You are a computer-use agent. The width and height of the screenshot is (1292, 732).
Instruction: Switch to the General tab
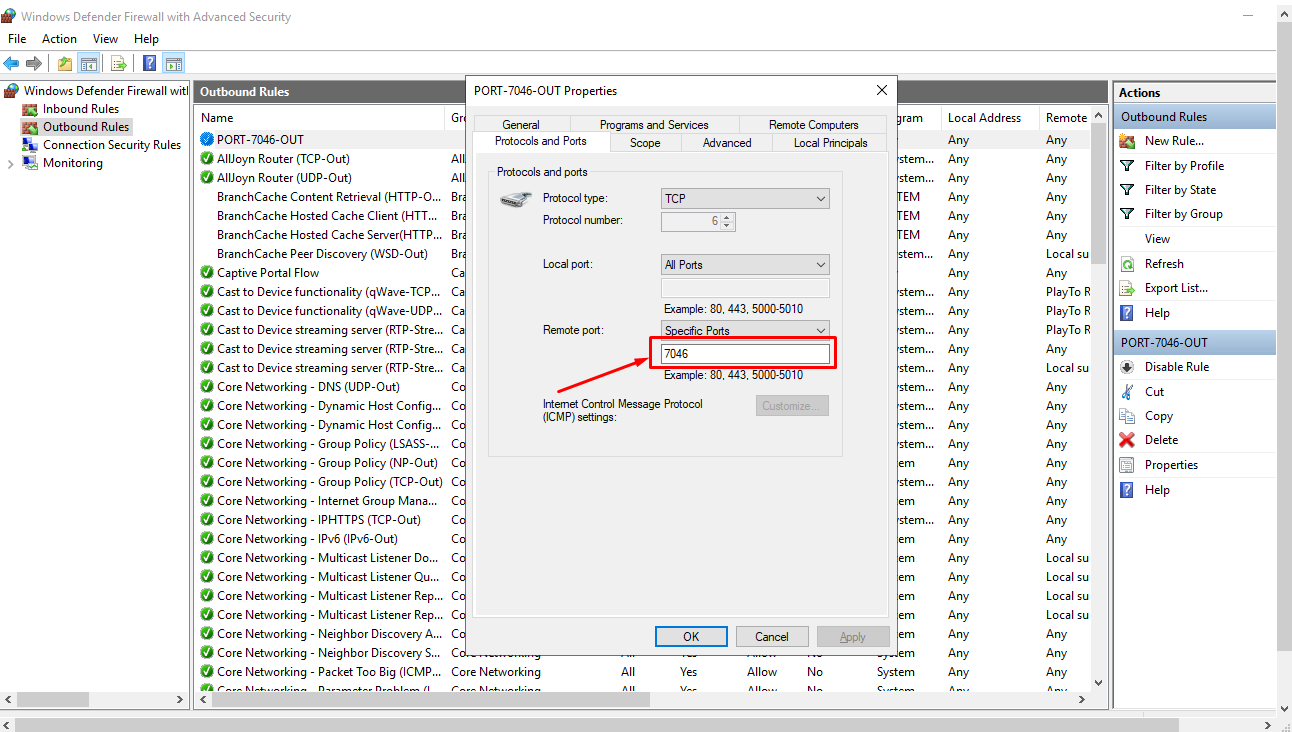click(521, 125)
